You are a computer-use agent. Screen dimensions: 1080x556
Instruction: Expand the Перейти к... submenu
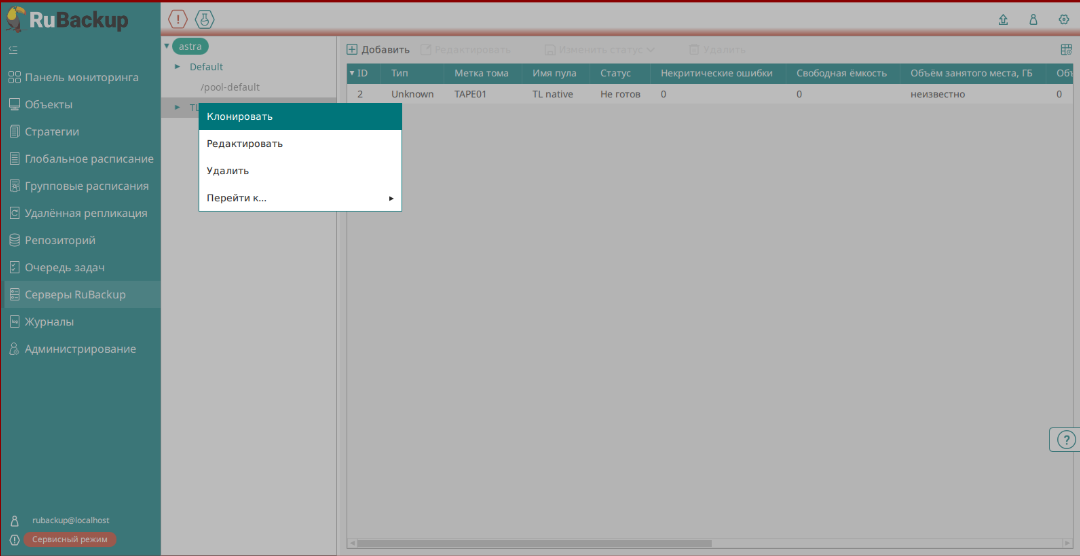(300, 198)
